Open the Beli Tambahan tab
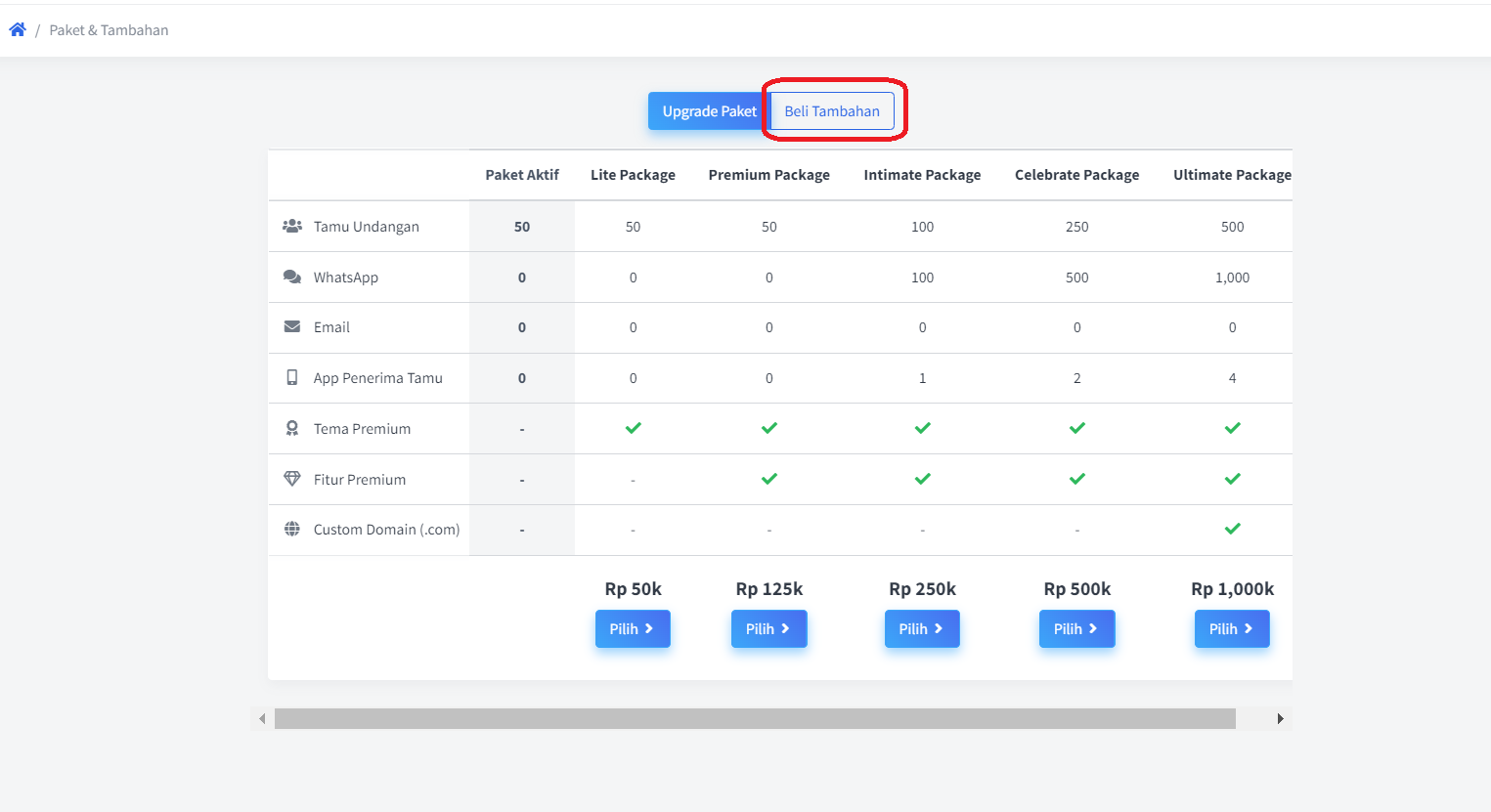Image resolution: width=1491 pixels, height=812 pixels. coord(832,111)
